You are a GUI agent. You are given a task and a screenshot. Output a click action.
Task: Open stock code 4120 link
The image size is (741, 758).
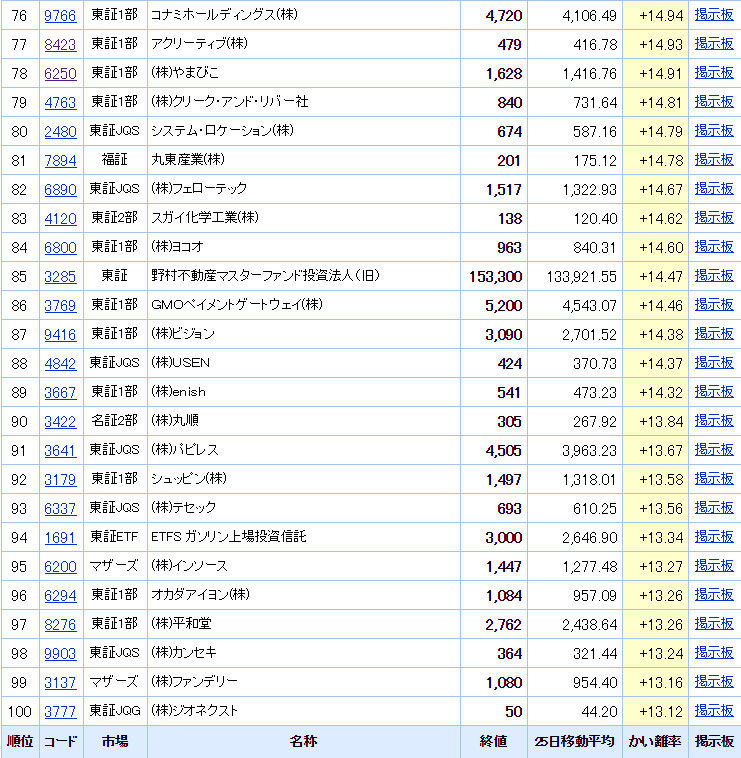[x=60, y=219]
